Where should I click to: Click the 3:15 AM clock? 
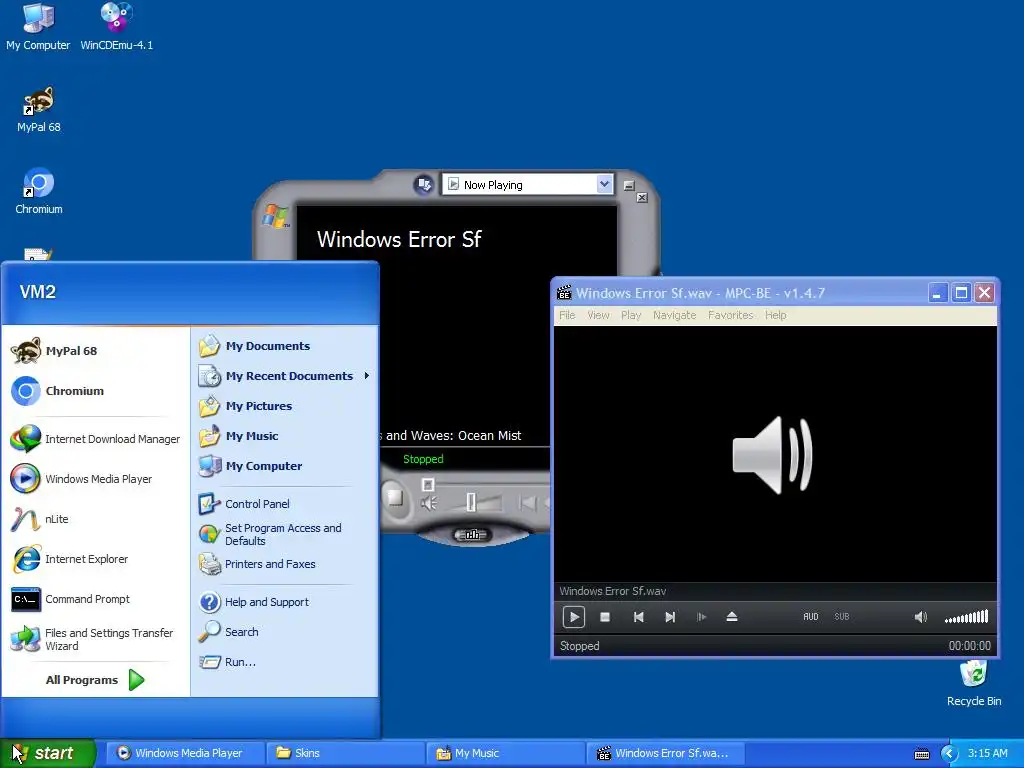point(987,753)
